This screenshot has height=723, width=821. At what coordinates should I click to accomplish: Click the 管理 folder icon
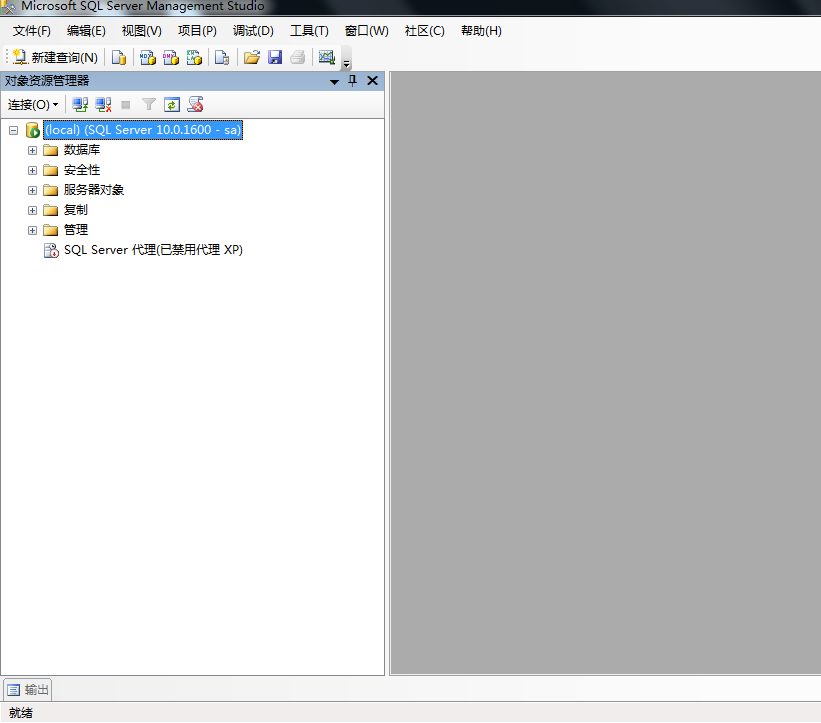pyautogui.click(x=50, y=230)
